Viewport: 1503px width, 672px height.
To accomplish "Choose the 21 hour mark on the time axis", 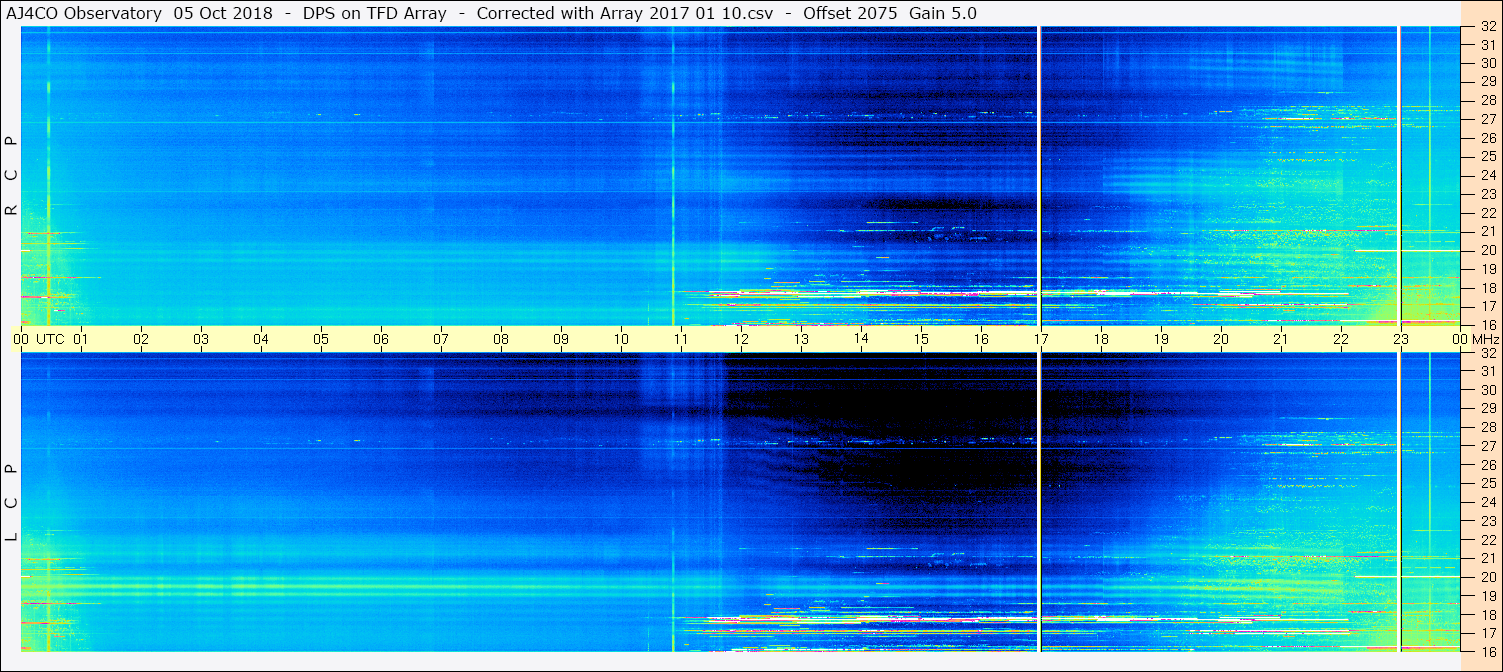I will point(1281,339).
